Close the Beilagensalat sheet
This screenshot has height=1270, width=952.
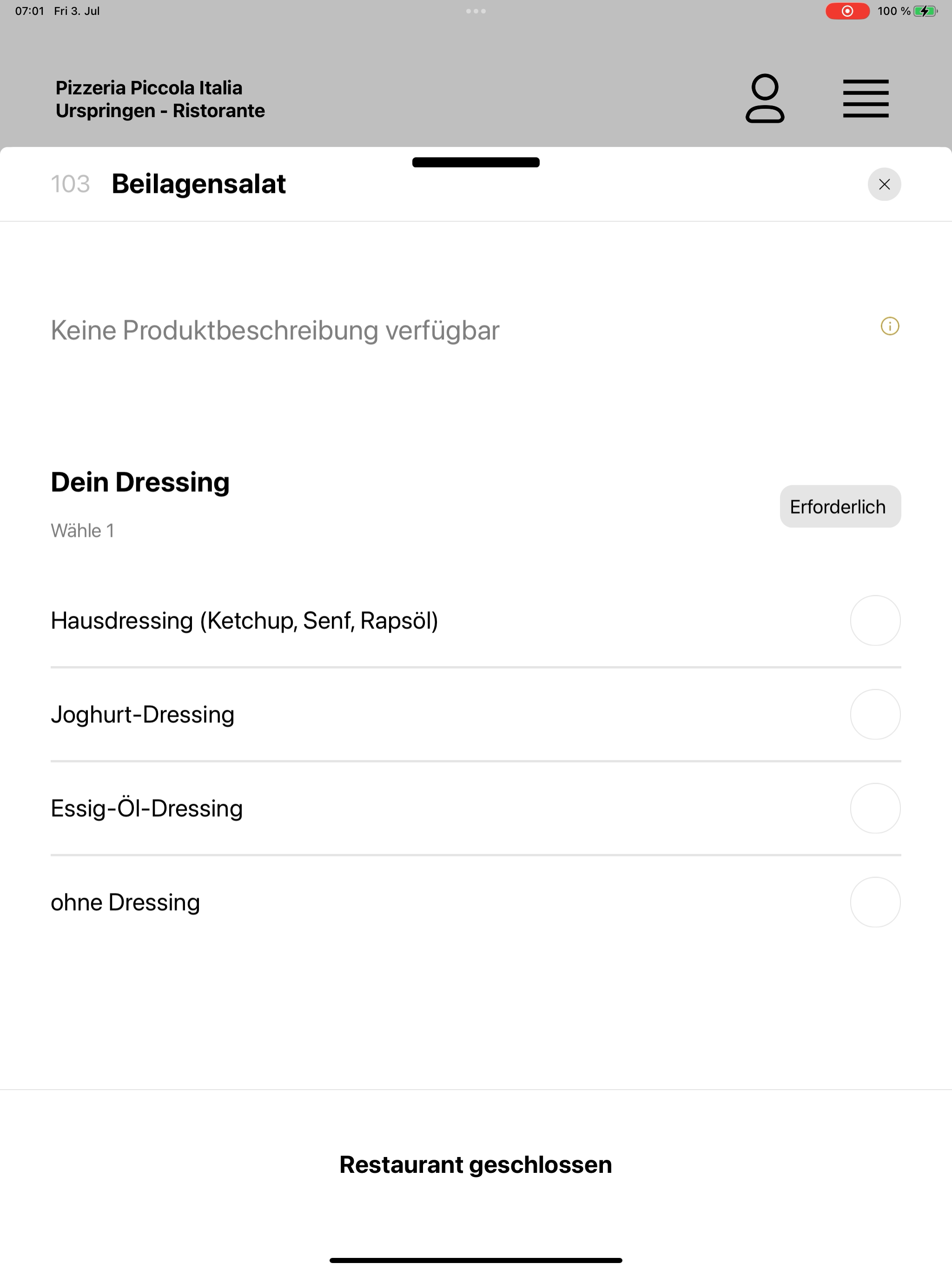(x=884, y=184)
